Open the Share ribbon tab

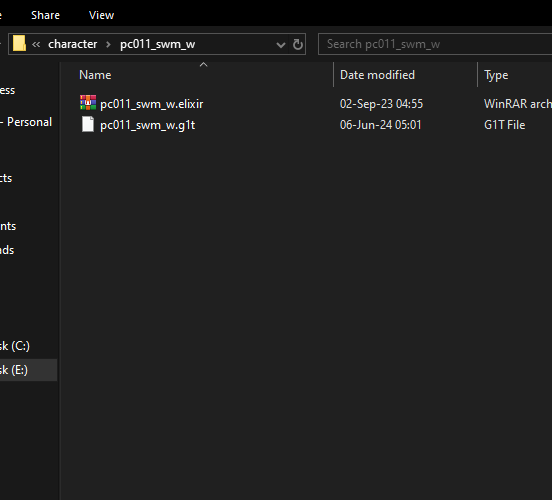tap(45, 15)
